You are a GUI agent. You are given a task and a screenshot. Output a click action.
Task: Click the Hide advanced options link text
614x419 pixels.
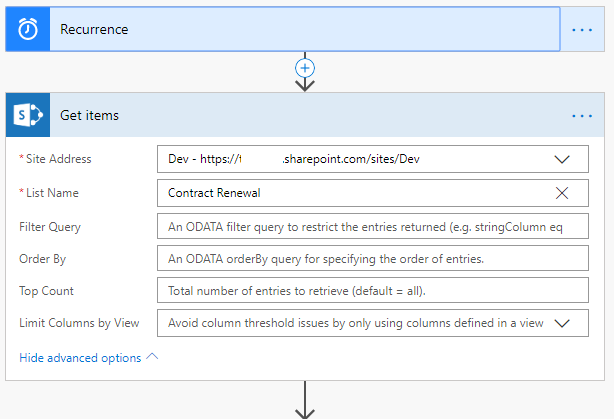[x=80, y=357]
